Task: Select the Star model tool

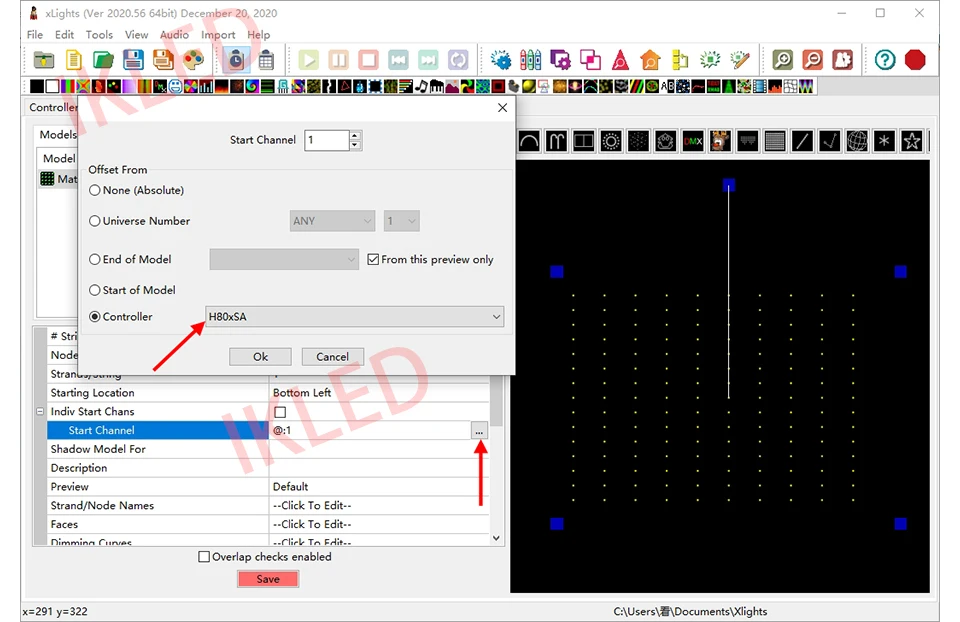Action: coord(912,141)
